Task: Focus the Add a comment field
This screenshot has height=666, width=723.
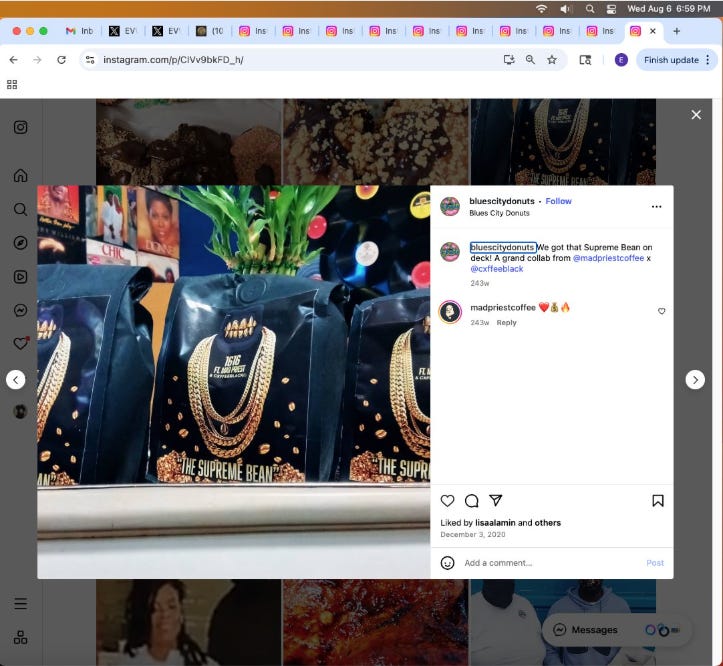Action: coord(552,563)
